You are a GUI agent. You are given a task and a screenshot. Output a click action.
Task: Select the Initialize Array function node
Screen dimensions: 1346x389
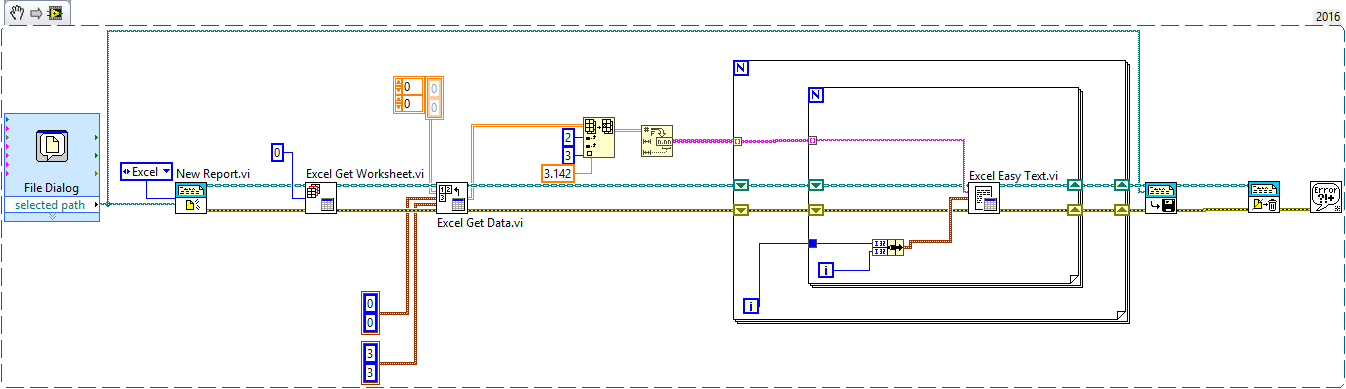[599, 137]
